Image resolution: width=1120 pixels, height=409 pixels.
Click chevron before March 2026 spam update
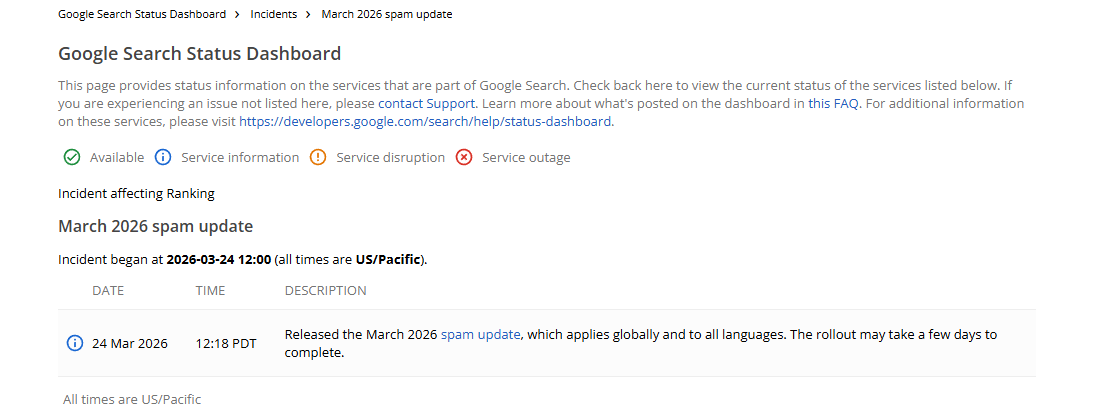click(x=308, y=15)
